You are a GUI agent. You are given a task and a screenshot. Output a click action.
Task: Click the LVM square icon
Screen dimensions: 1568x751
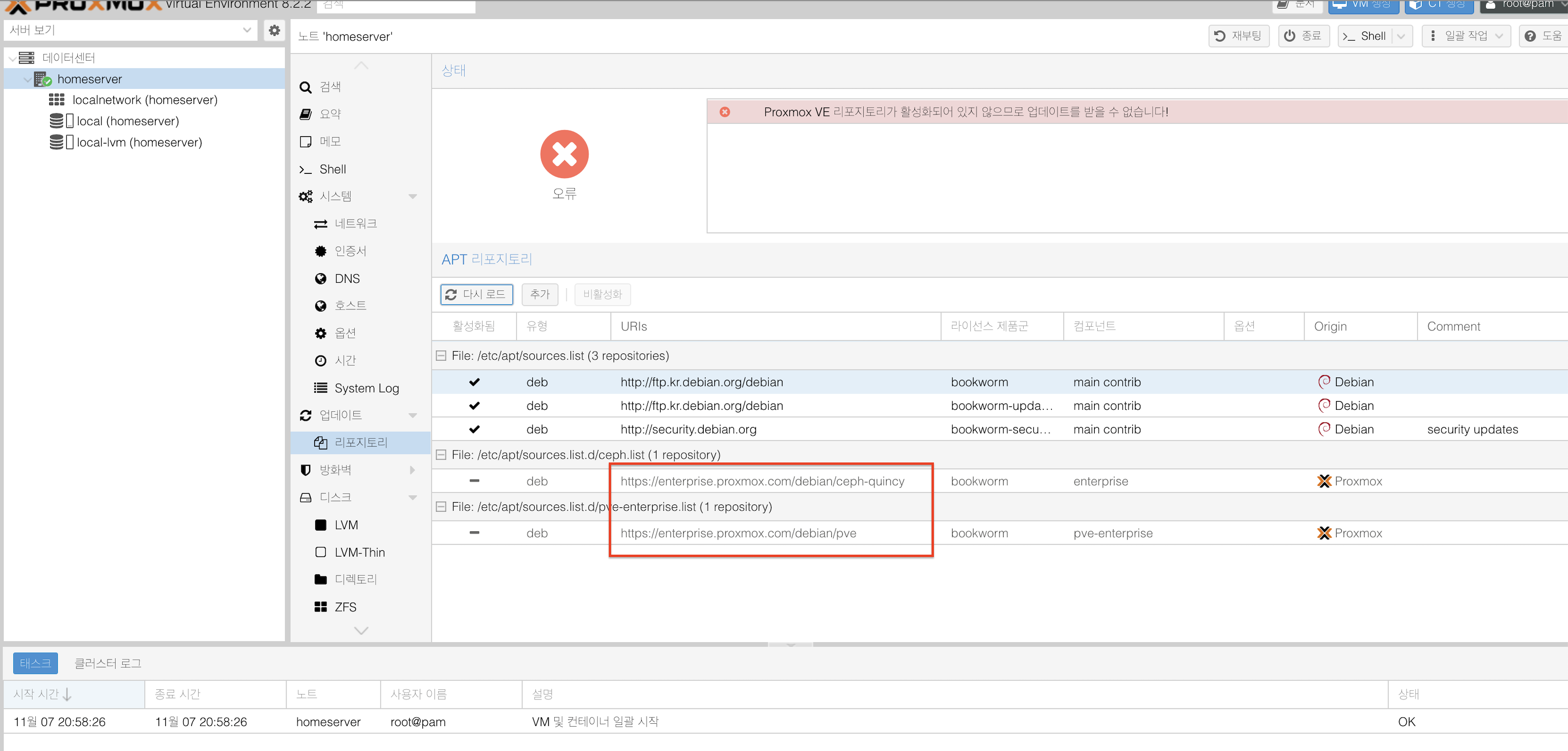click(320, 525)
